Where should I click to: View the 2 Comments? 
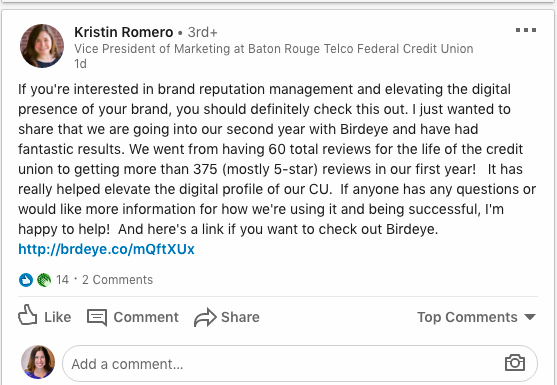coord(118,280)
